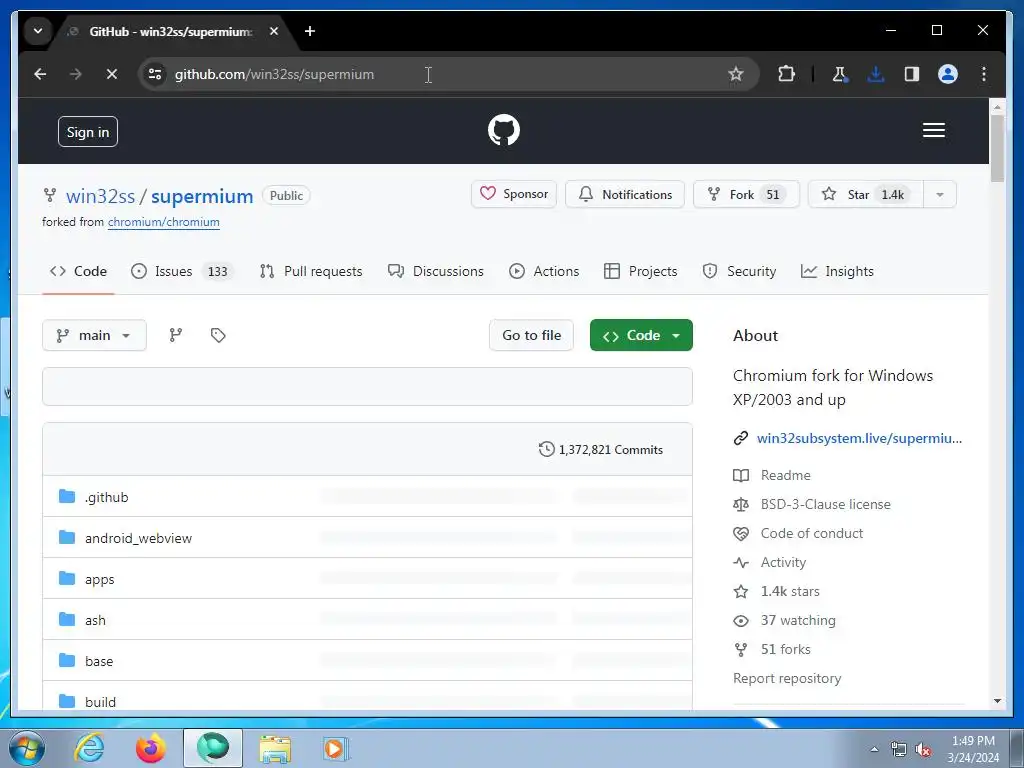1024x768 pixels.
Task: Open the win32subsystem.live website link
Action: pos(859,438)
